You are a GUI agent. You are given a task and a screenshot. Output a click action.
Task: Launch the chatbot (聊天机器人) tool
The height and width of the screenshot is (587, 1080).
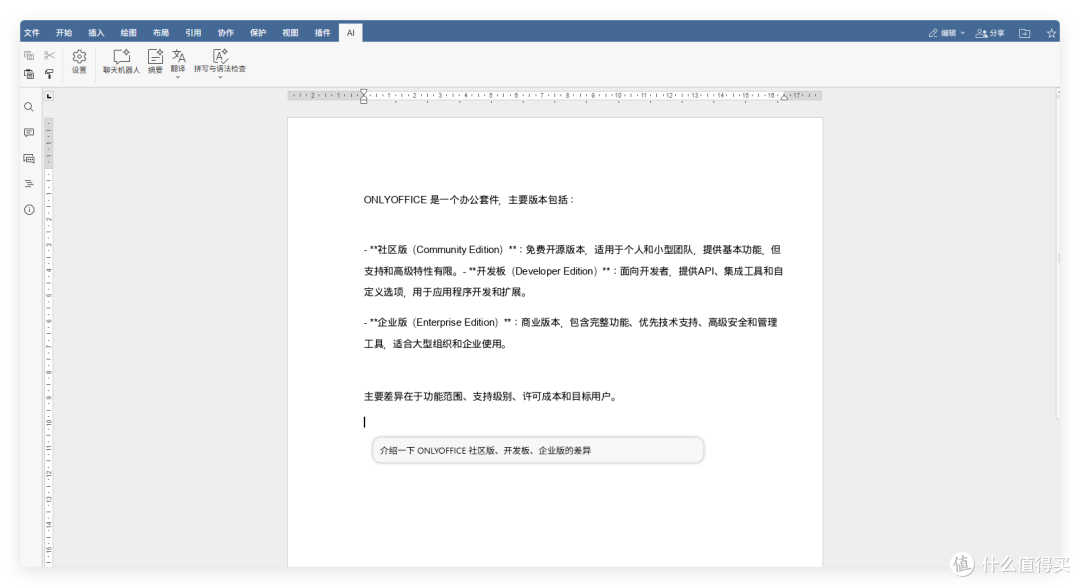(x=121, y=62)
